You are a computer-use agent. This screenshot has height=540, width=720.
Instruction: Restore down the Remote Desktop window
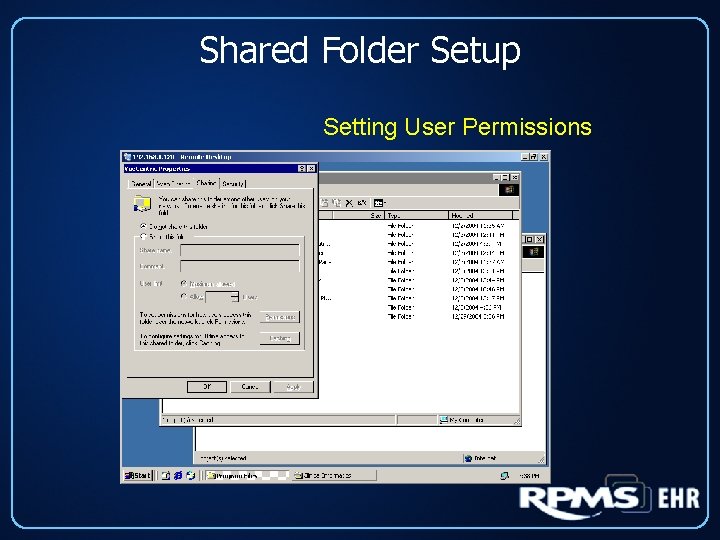pyautogui.click(x=534, y=157)
